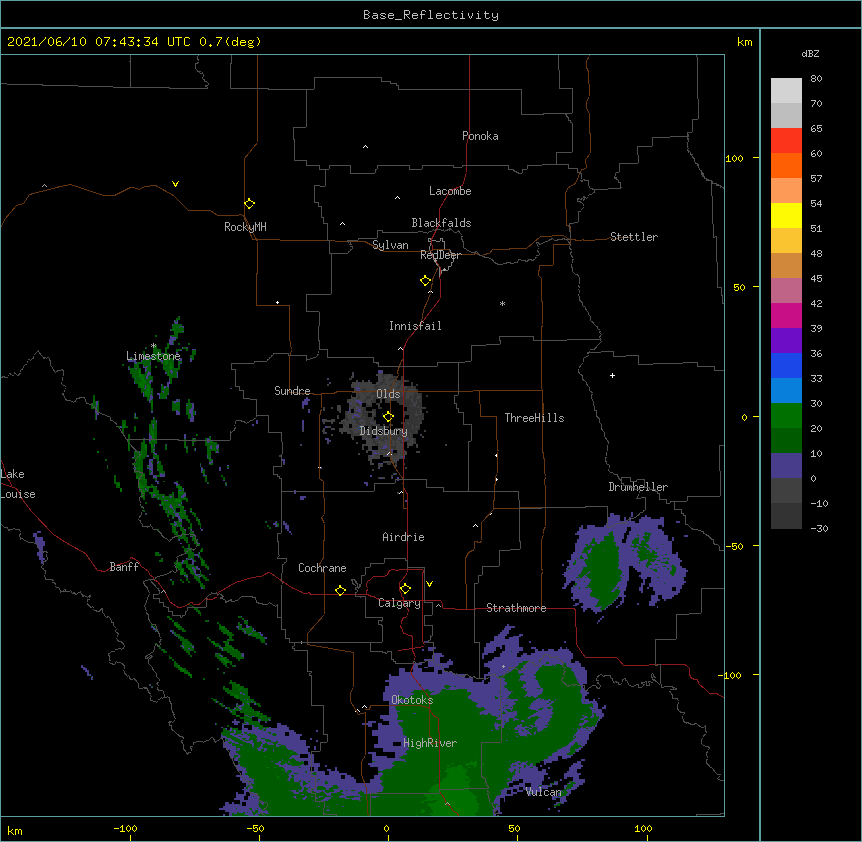
Task: Click the RedDeer city label
Action: click(x=440, y=255)
